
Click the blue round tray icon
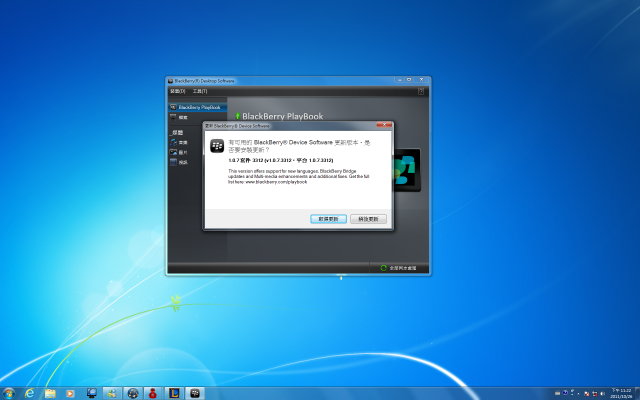(565, 393)
